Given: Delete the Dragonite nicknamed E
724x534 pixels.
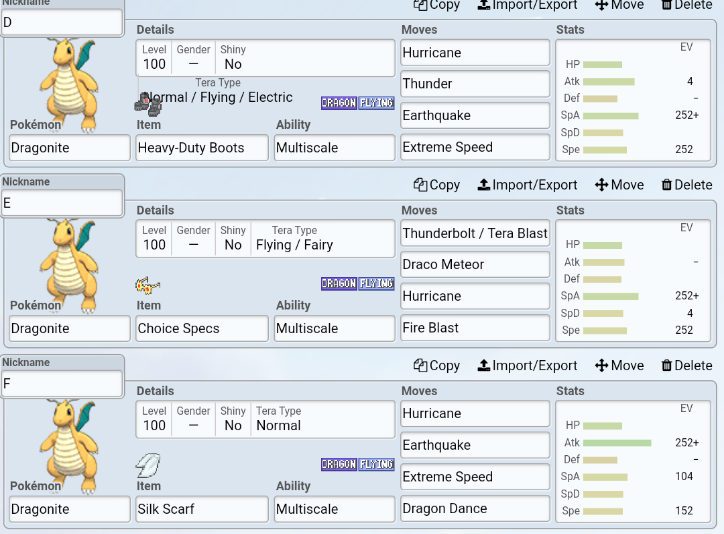Looking at the screenshot, I should click(687, 185).
